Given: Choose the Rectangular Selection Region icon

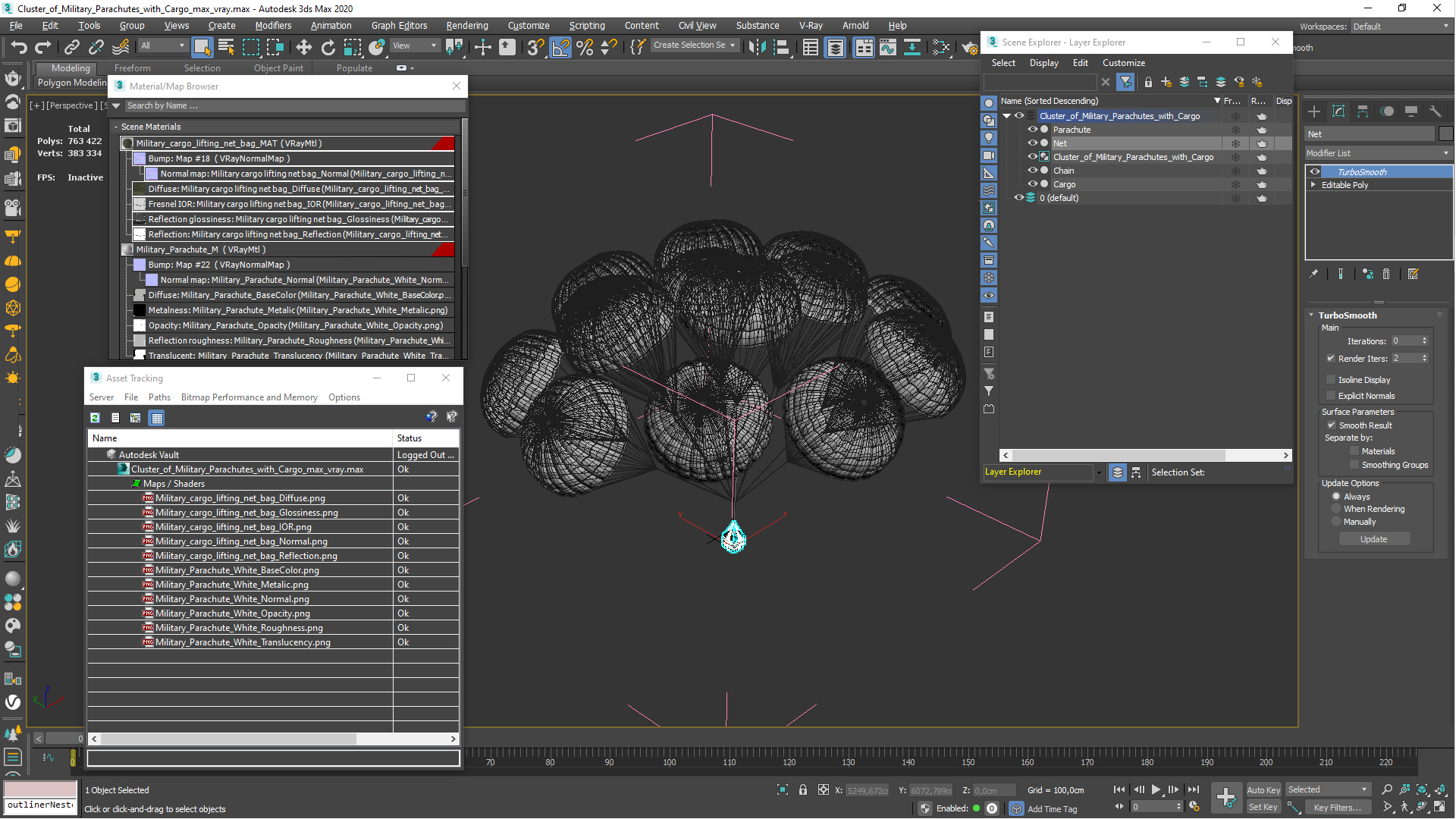Looking at the screenshot, I should click(251, 47).
